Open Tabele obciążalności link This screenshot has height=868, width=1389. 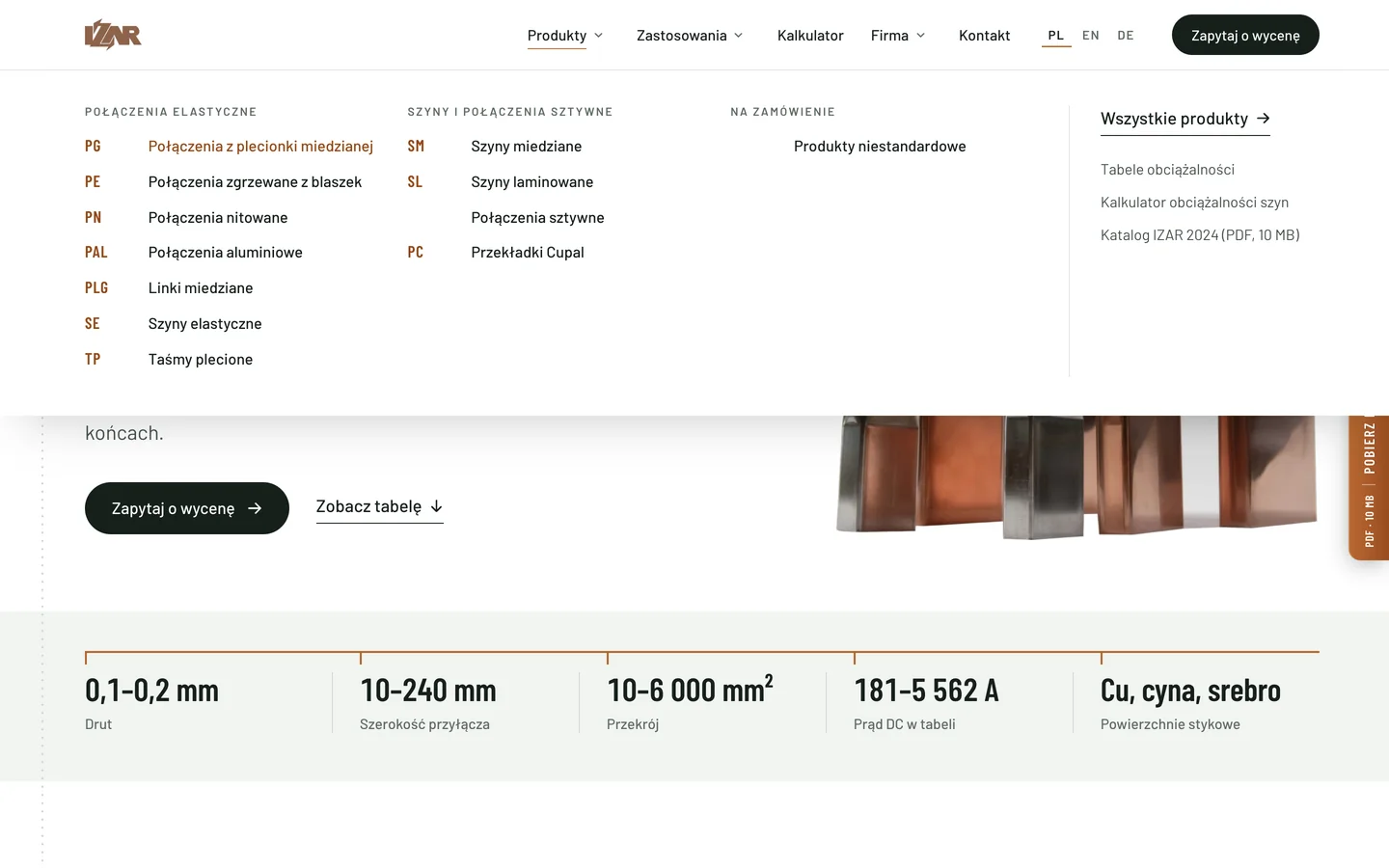[1167, 170]
